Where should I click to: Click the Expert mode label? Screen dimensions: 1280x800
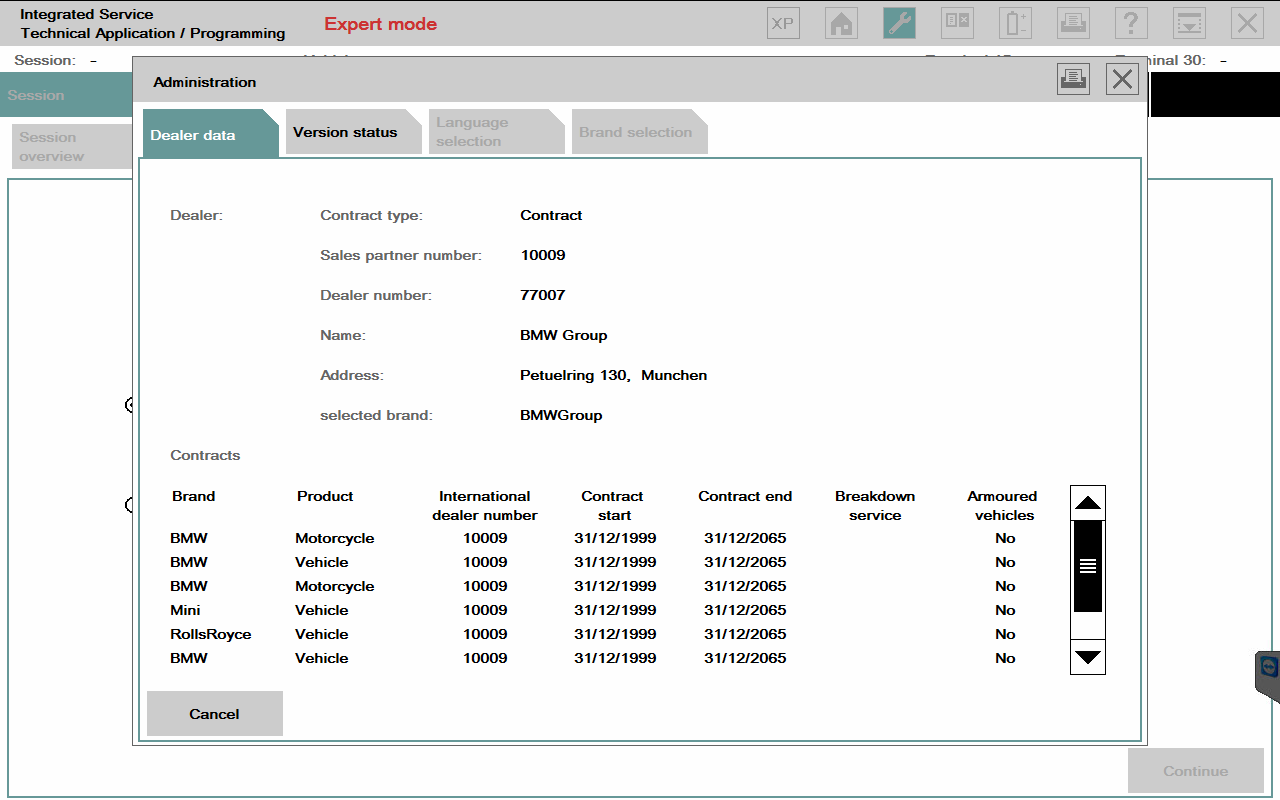[x=381, y=24]
